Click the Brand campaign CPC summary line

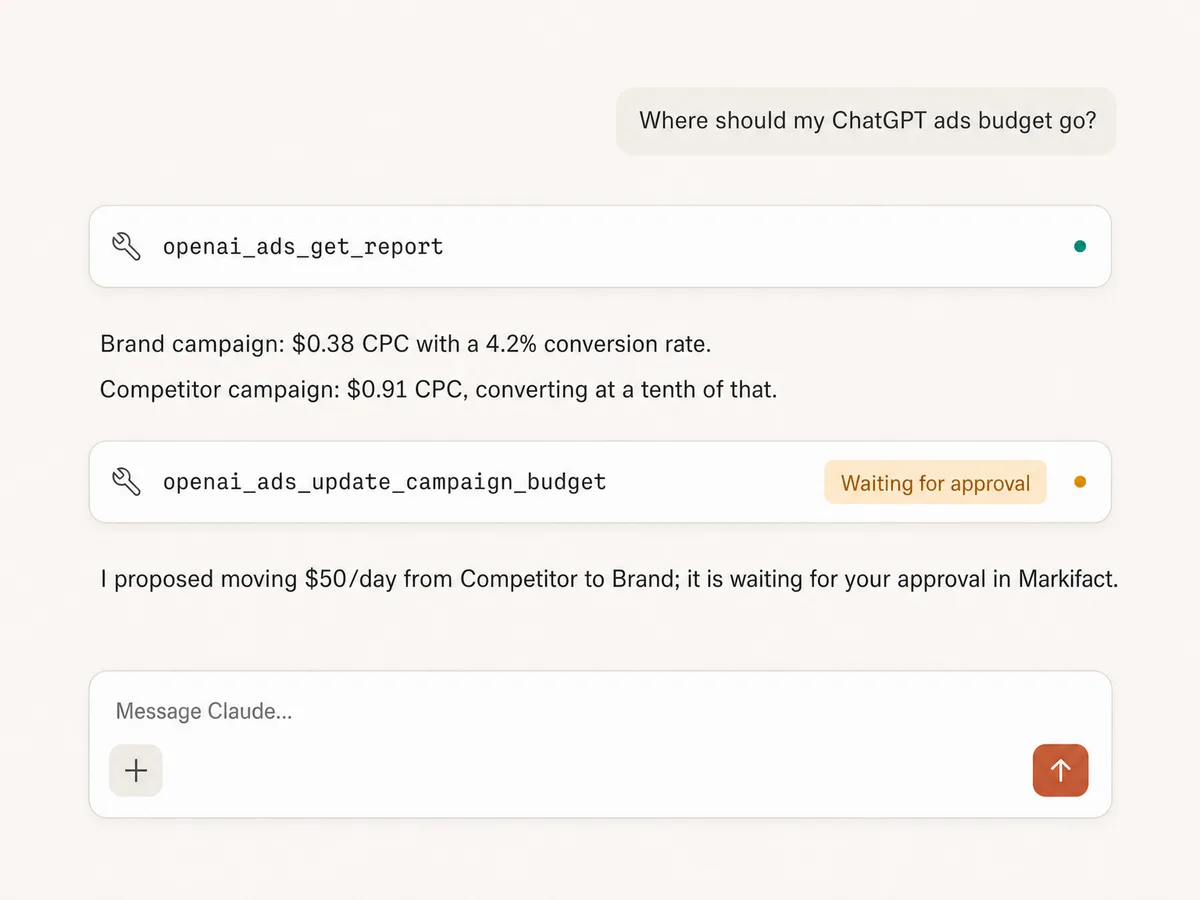pos(405,344)
